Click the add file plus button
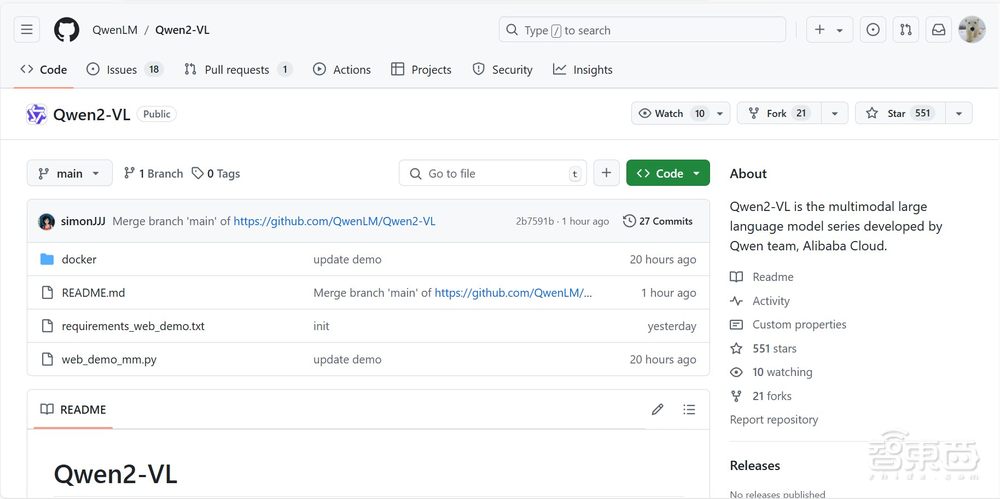 606,173
